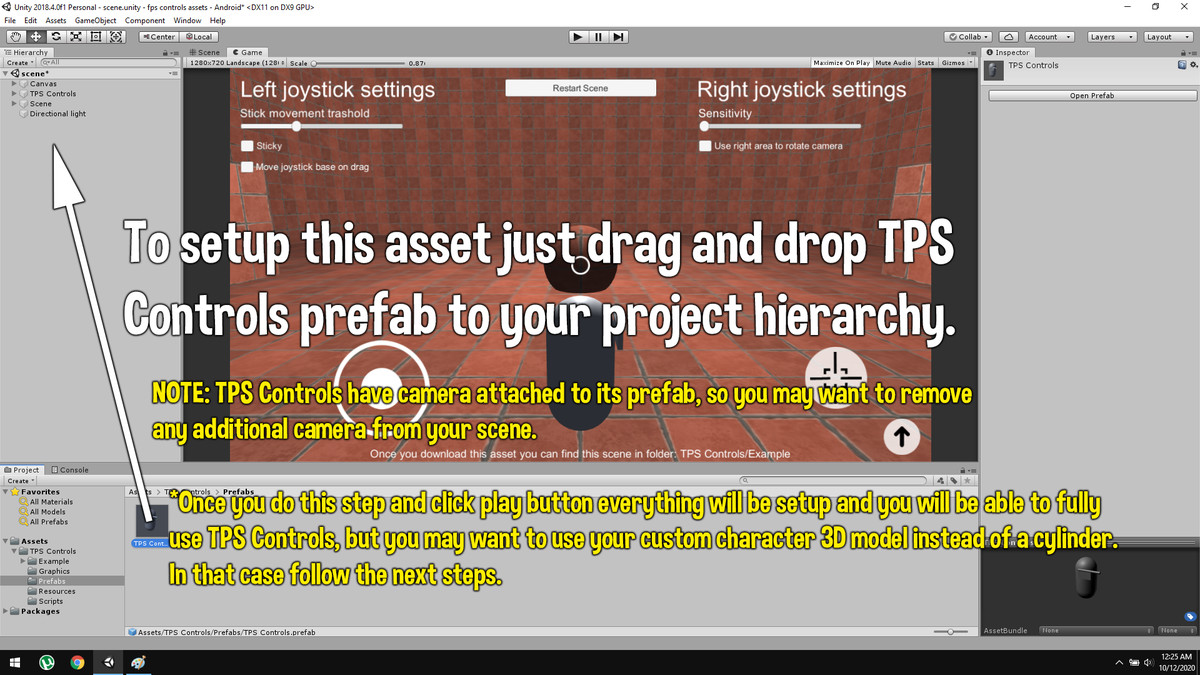
Task: Open the GameObject menu
Action: [x=95, y=20]
